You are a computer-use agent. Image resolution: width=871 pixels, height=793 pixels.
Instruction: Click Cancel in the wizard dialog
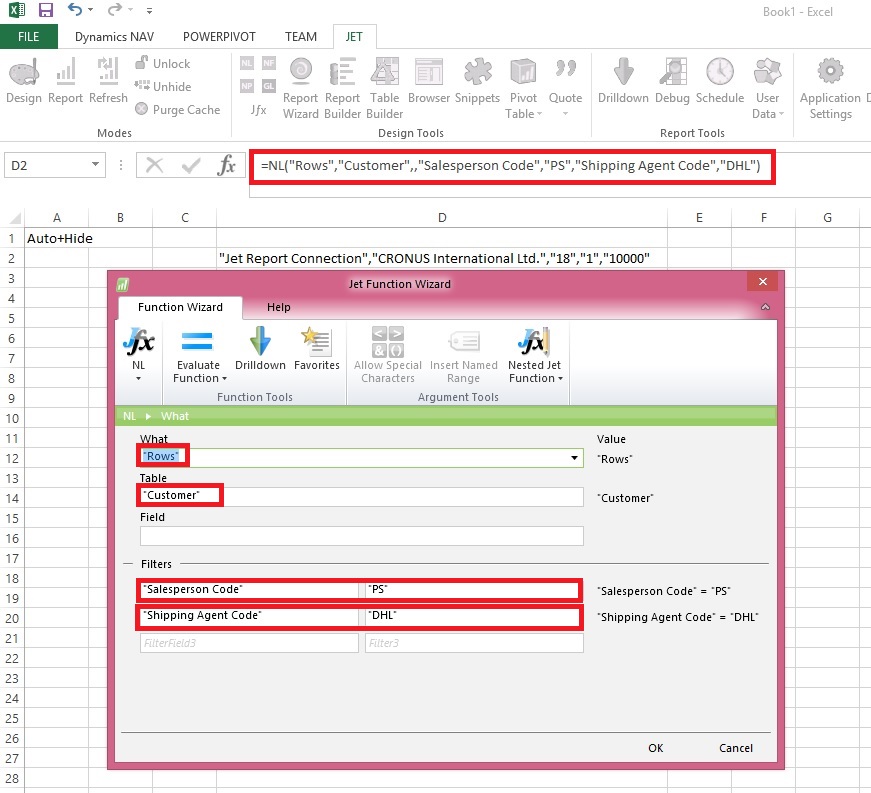coord(736,748)
